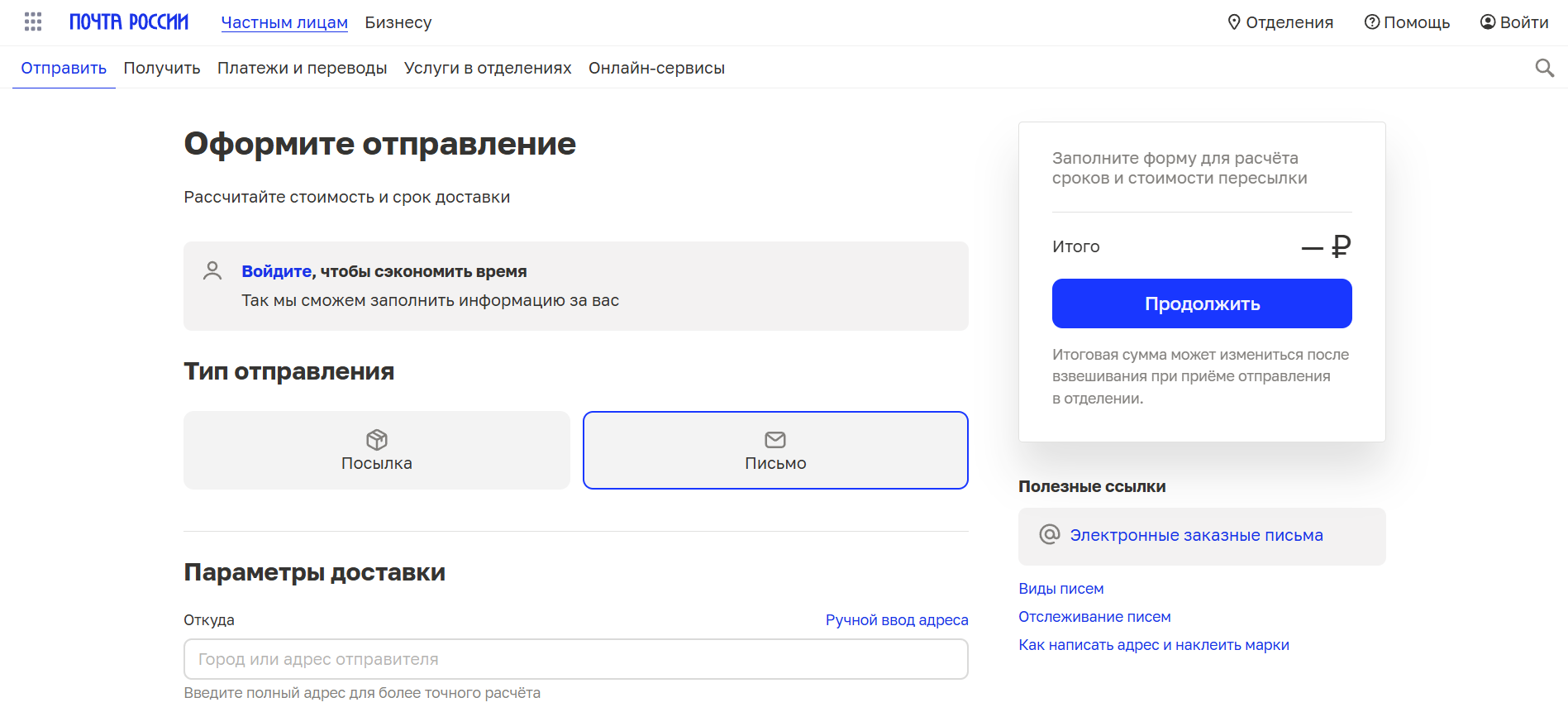
Task: Open the Отправить menu
Action: point(64,68)
